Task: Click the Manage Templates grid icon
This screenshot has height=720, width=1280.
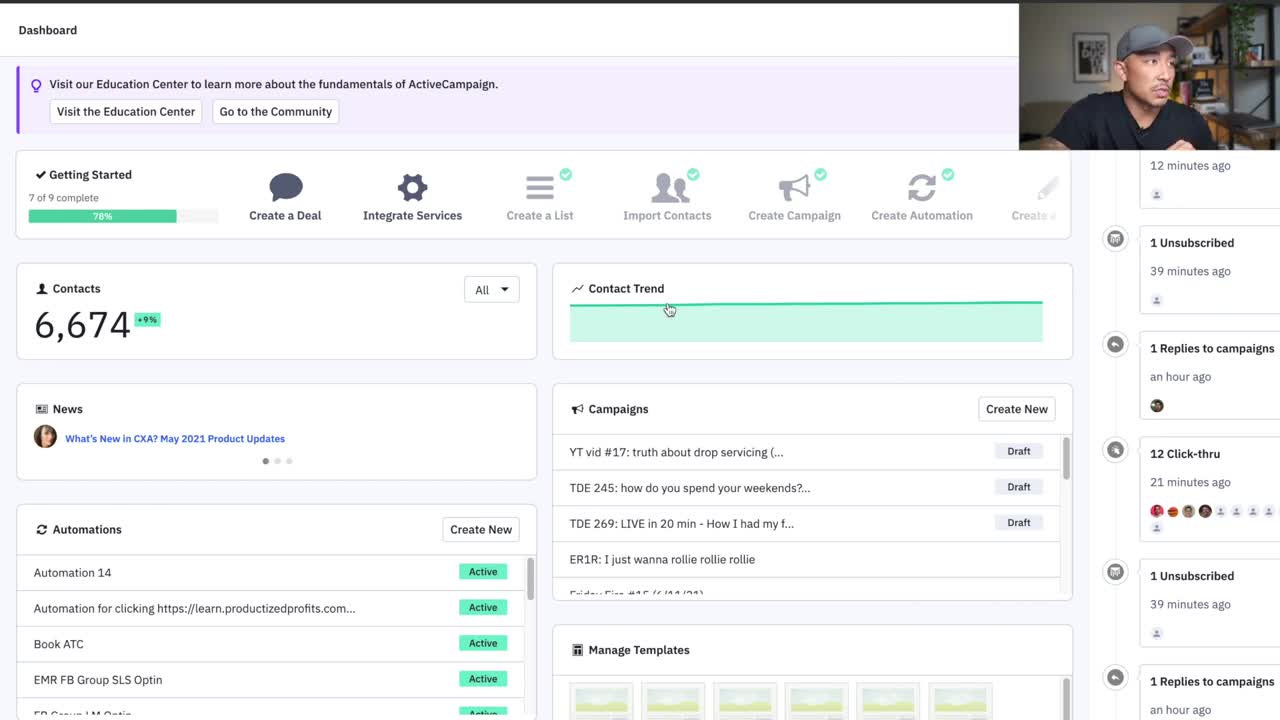Action: coord(577,650)
